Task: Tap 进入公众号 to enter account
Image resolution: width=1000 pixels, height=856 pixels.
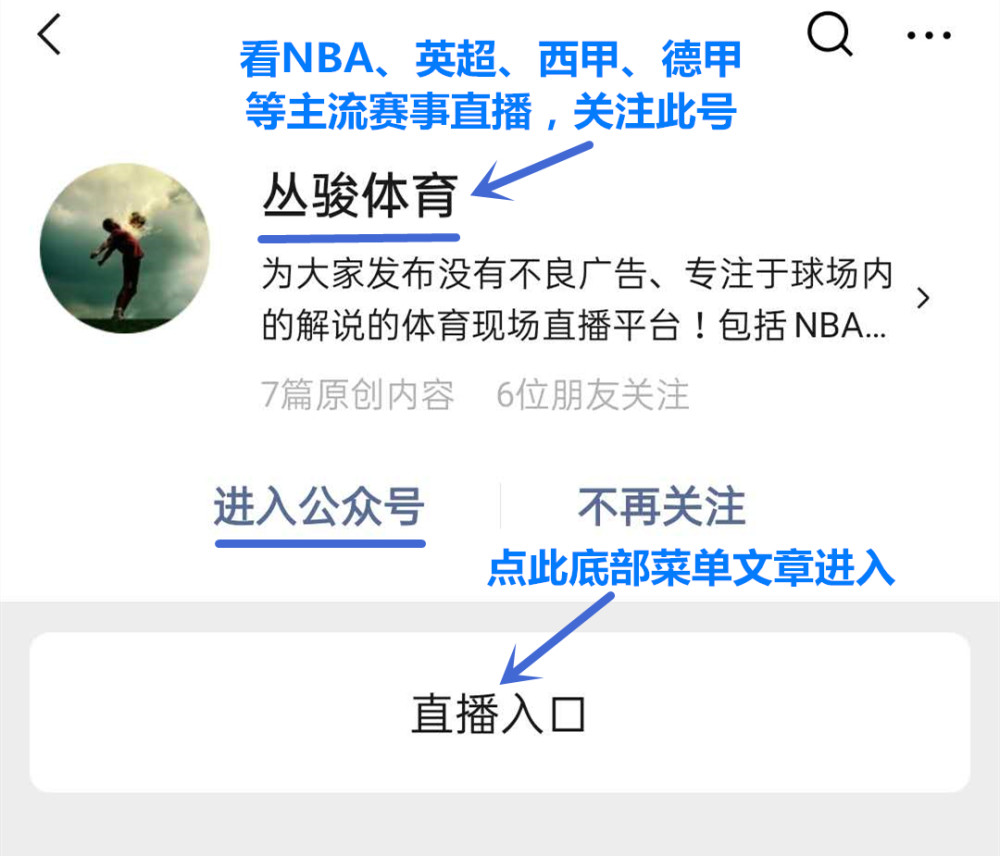Action: coord(320,506)
